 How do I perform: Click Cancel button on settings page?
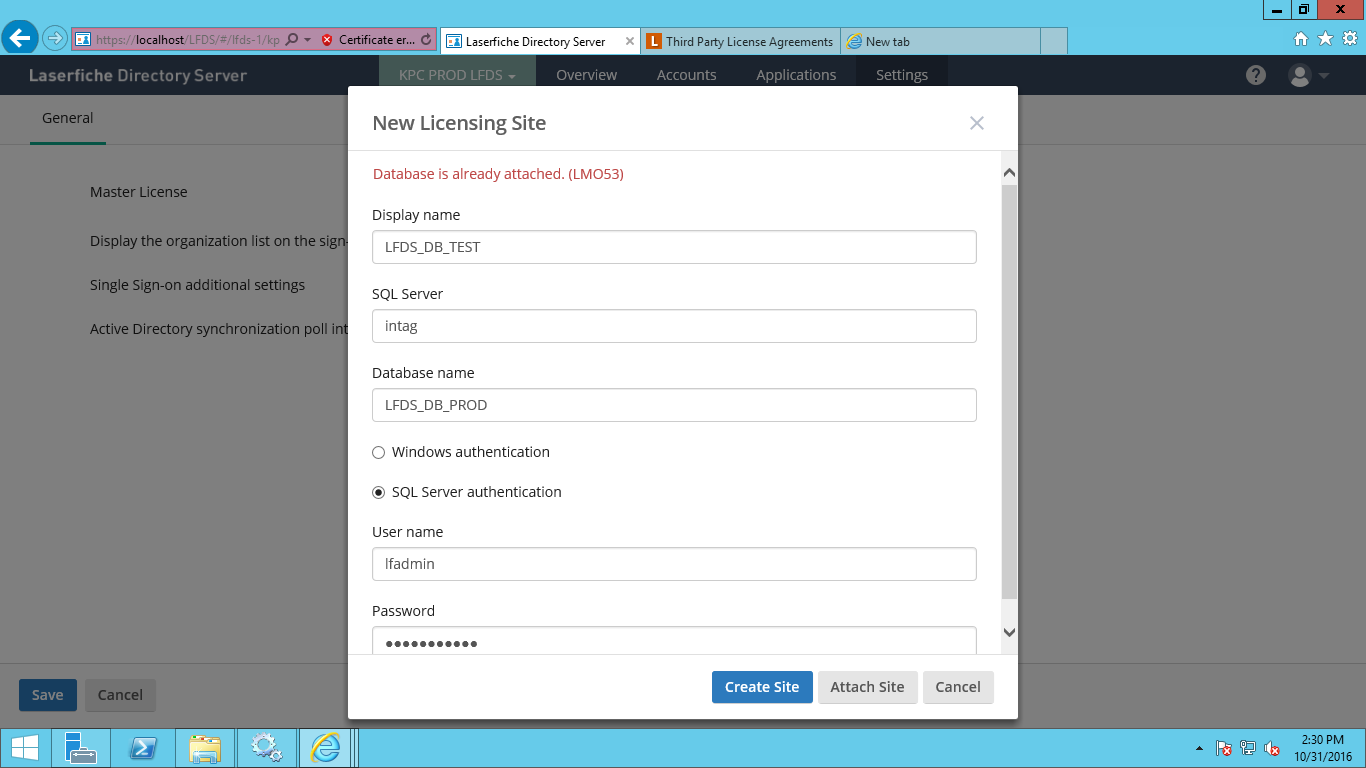click(120, 695)
